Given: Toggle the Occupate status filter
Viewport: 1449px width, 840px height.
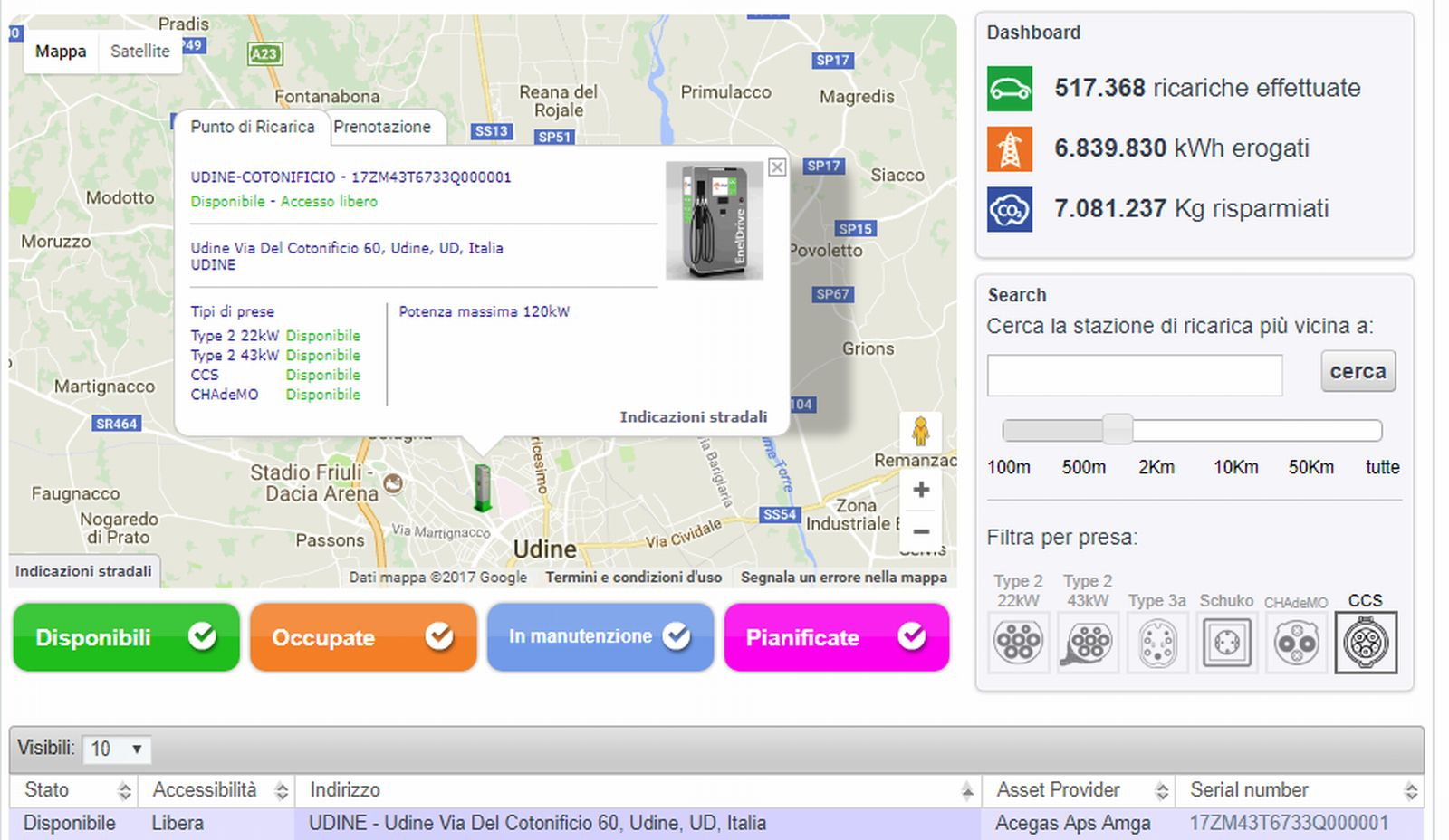Looking at the screenshot, I should 363,637.
